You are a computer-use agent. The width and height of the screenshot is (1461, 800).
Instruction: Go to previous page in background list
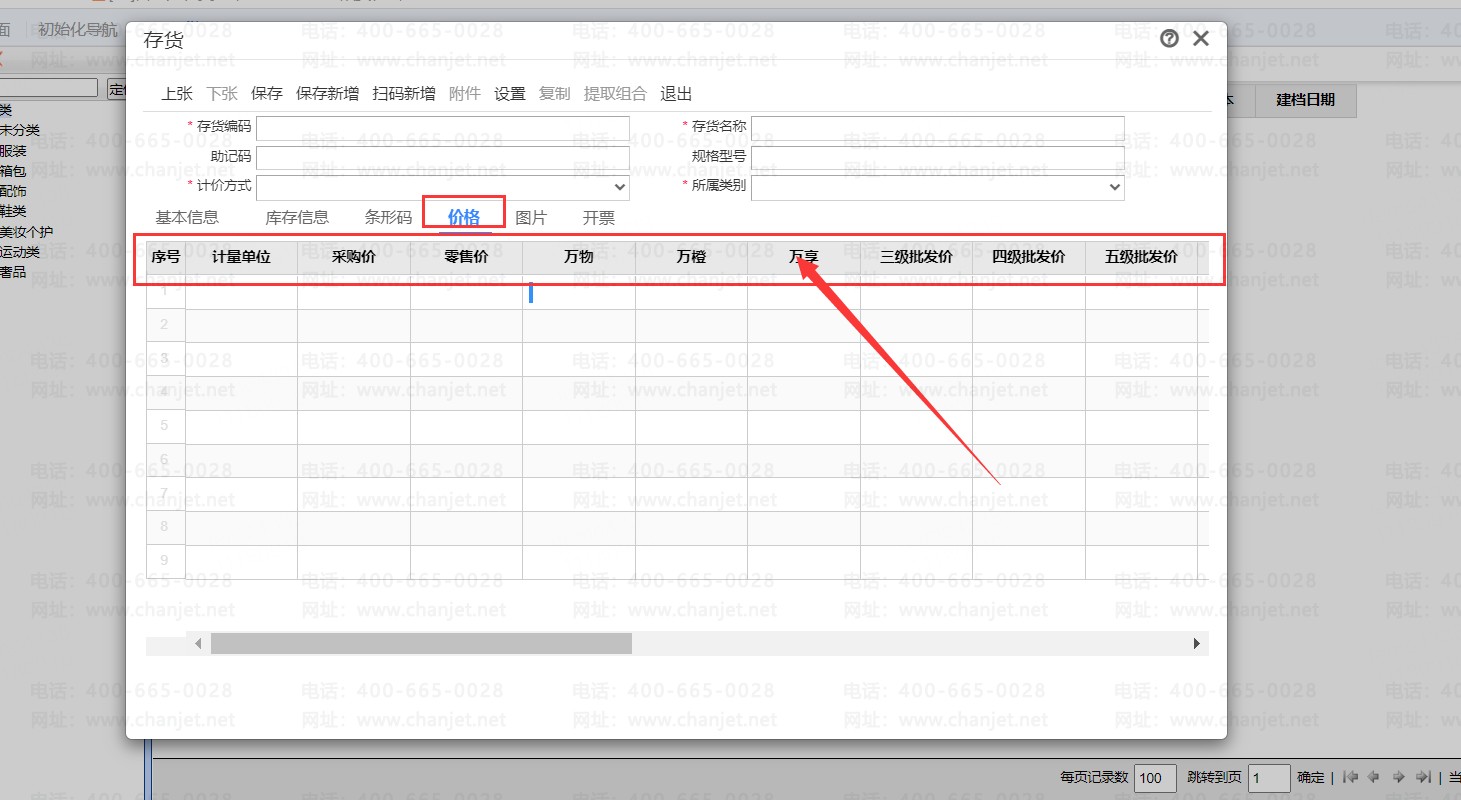(1374, 777)
